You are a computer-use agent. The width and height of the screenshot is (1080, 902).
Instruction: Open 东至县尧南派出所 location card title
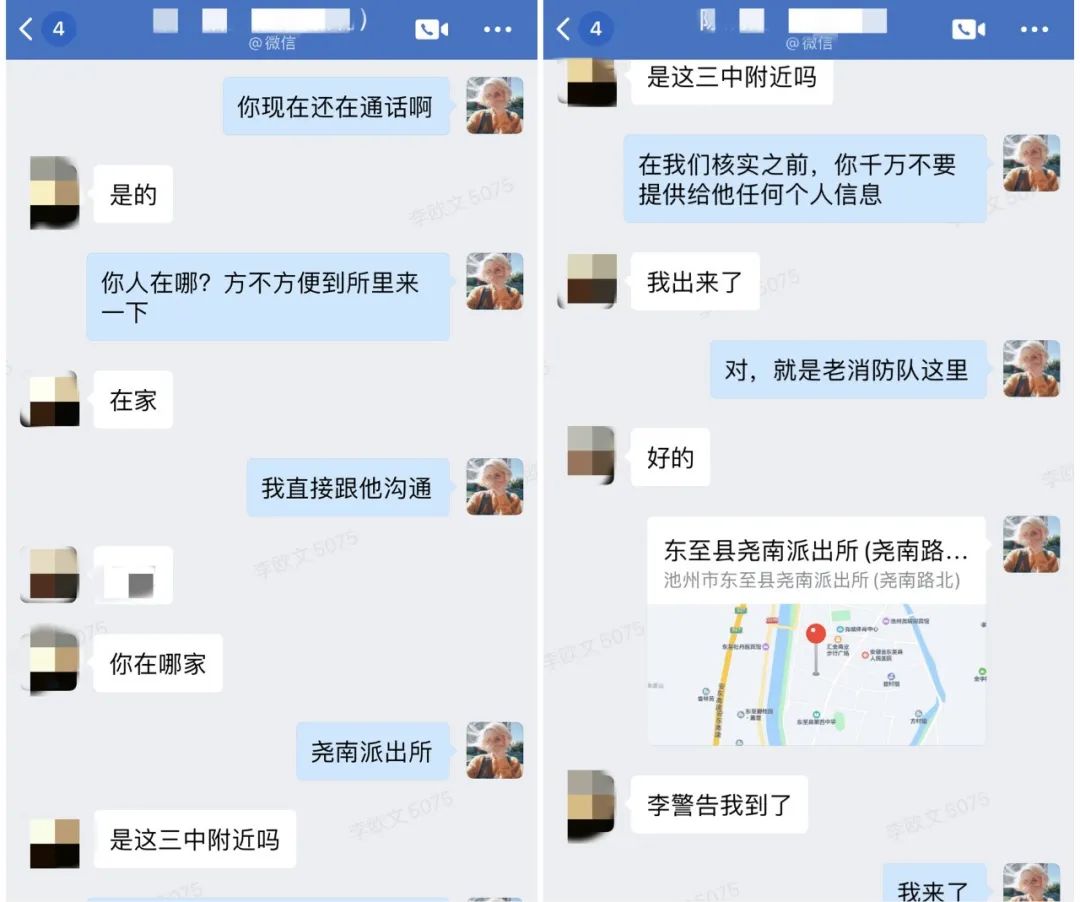[x=816, y=550]
